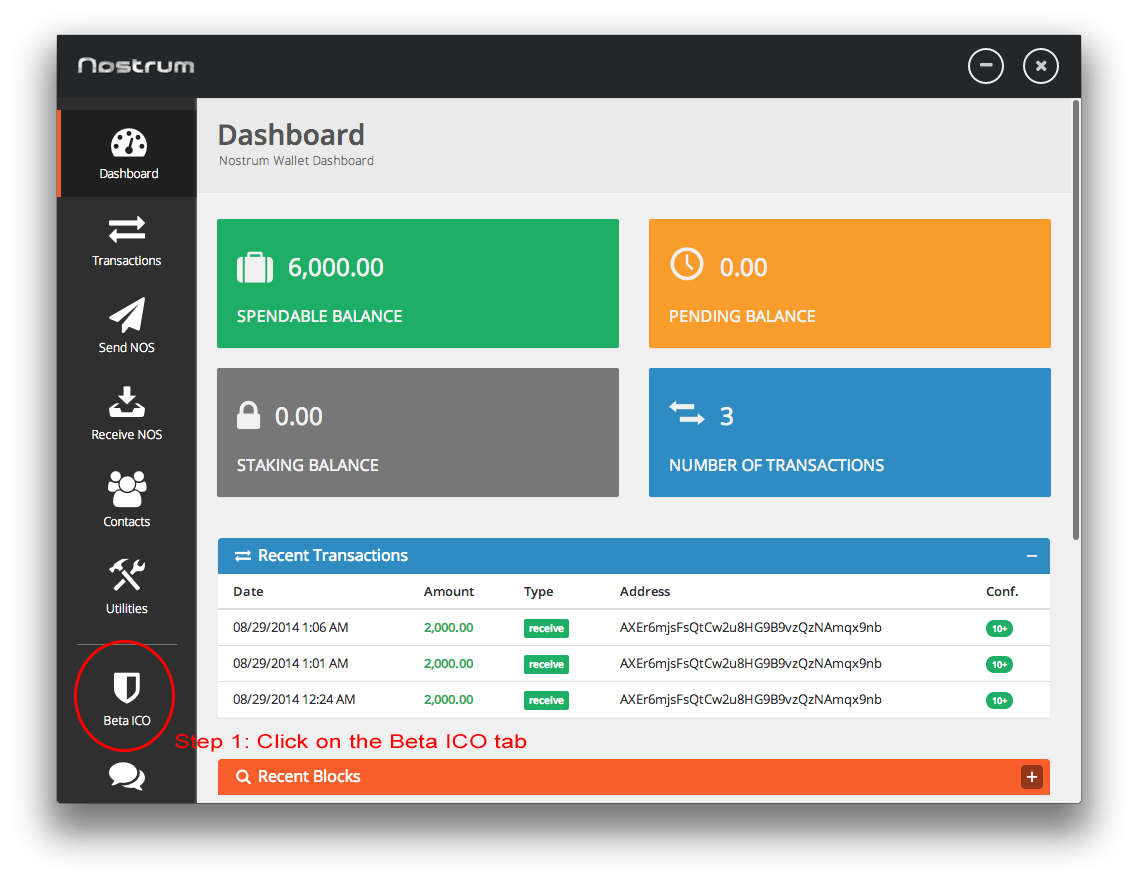
Task: Click the main window vertical scrollbar
Action: (x=1076, y=319)
